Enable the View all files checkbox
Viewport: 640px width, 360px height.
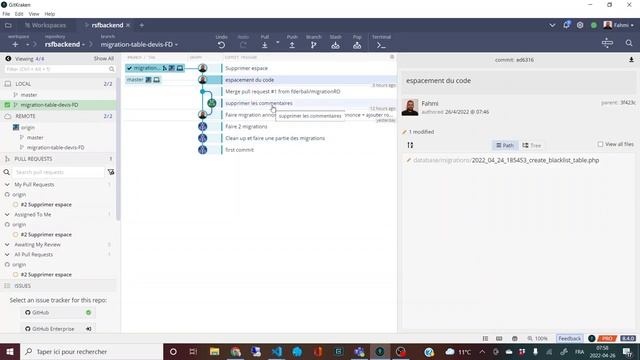click(600, 144)
